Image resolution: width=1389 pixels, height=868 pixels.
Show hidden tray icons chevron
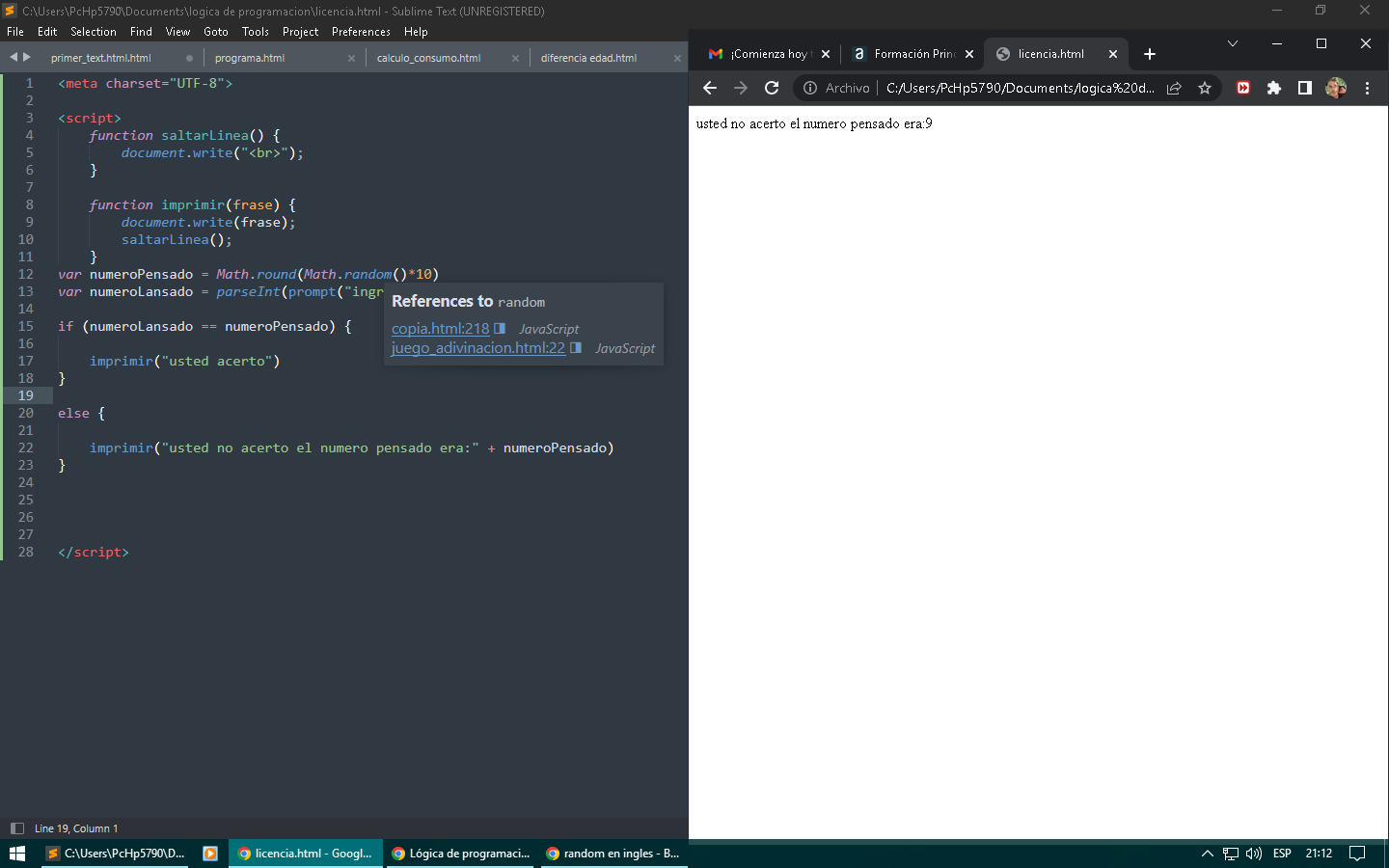click(1207, 854)
